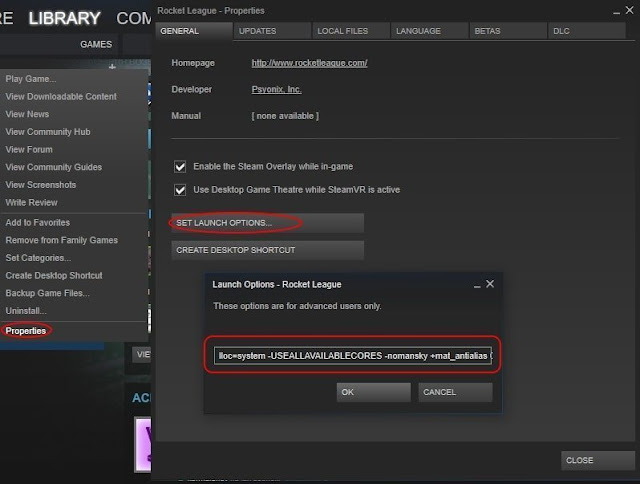The width and height of the screenshot is (640, 484).
Task: Choose View Community Guides entry
Action: (x=53, y=167)
